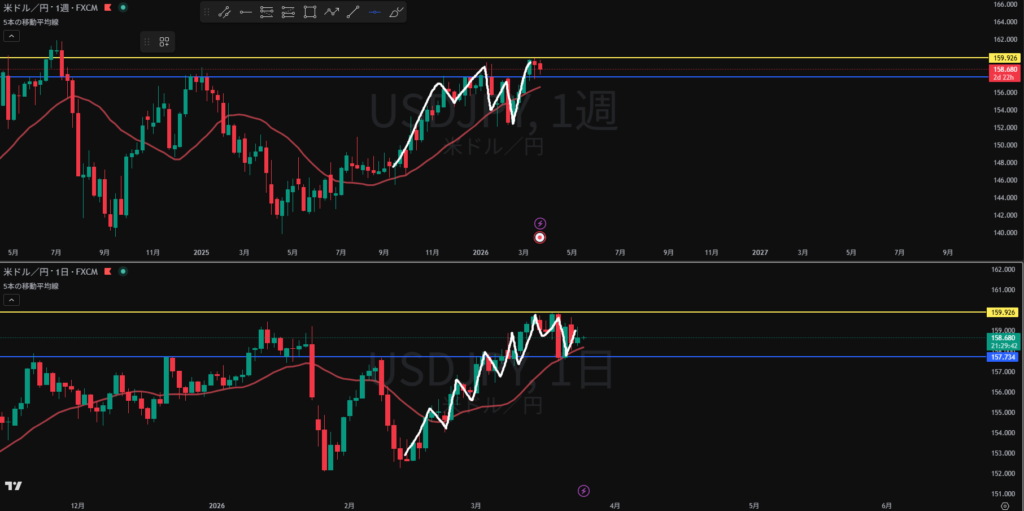Open the add-widget layout icon
Image resolution: width=1024 pixels, height=511 pixels.
click(x=164, y=41)
